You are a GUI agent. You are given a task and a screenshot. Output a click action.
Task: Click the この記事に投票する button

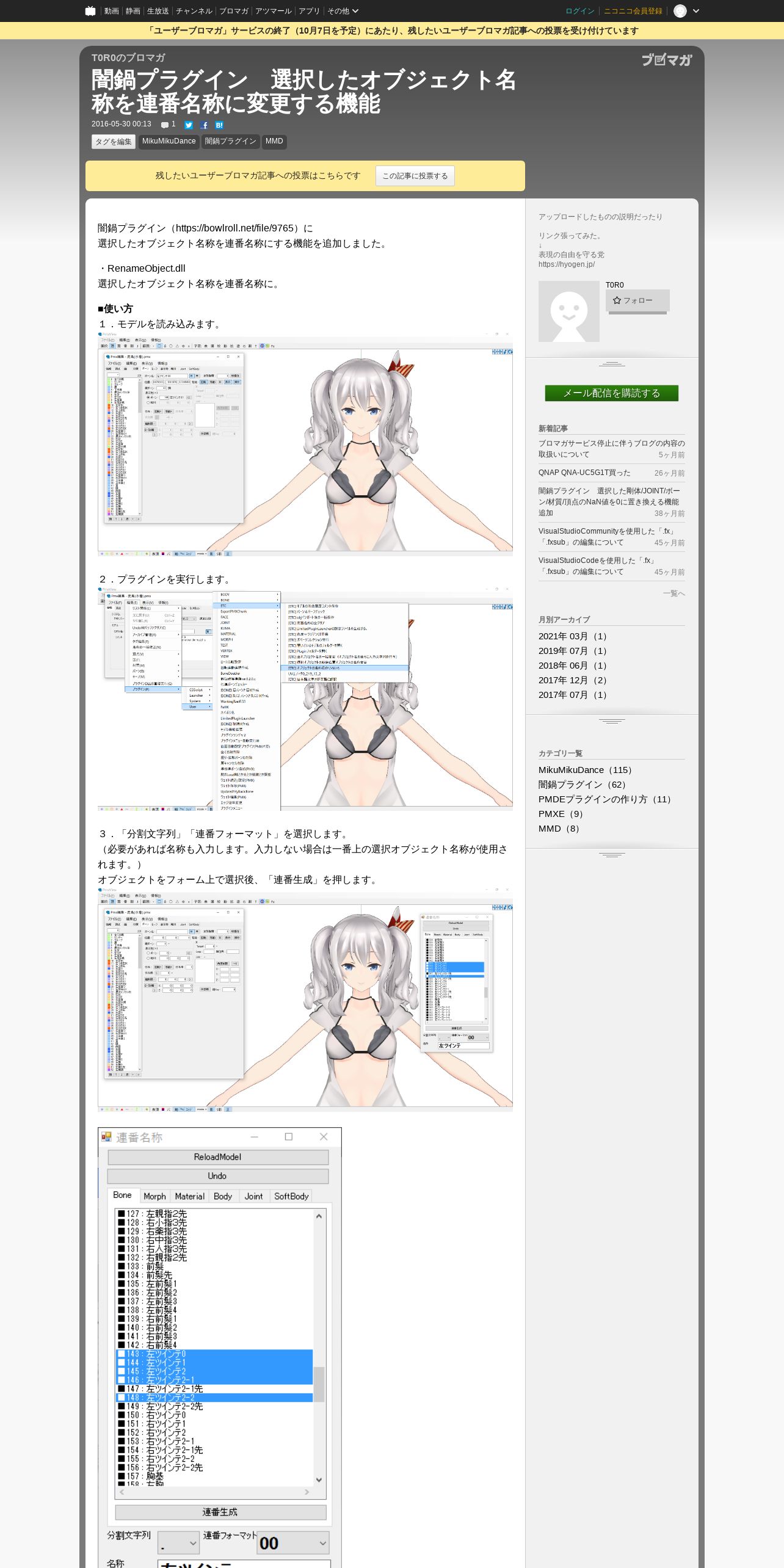pos(415,176)
